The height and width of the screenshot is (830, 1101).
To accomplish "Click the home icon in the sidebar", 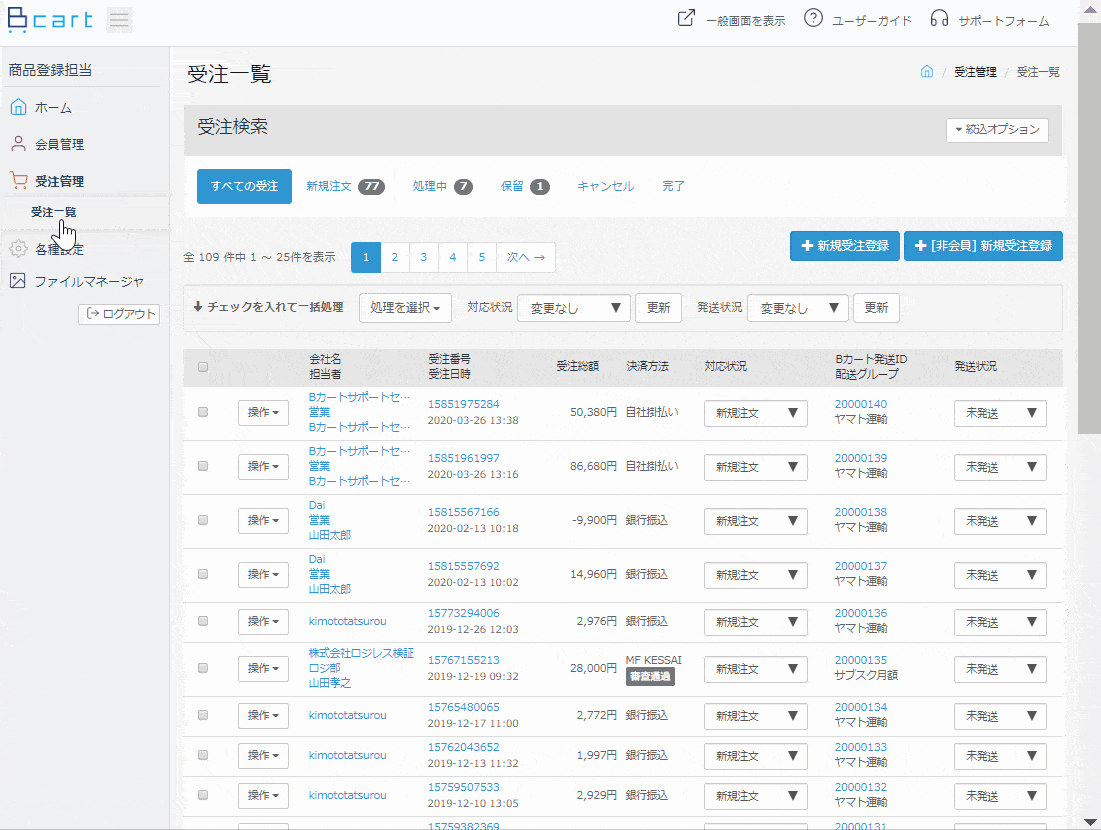I will coord(18,107).
